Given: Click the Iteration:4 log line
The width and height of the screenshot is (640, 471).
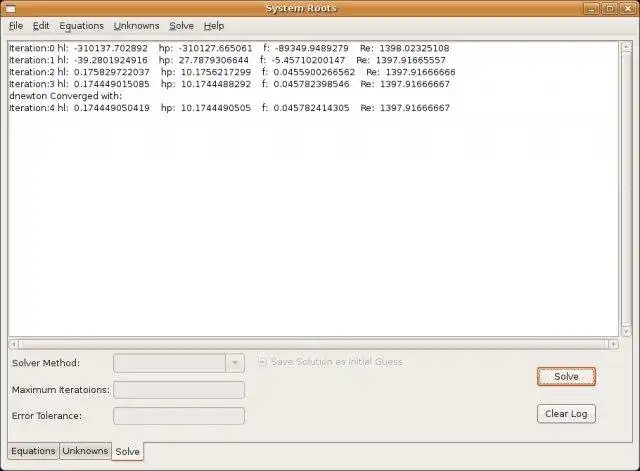Looking at the screenshot, I should click(229, 108).
